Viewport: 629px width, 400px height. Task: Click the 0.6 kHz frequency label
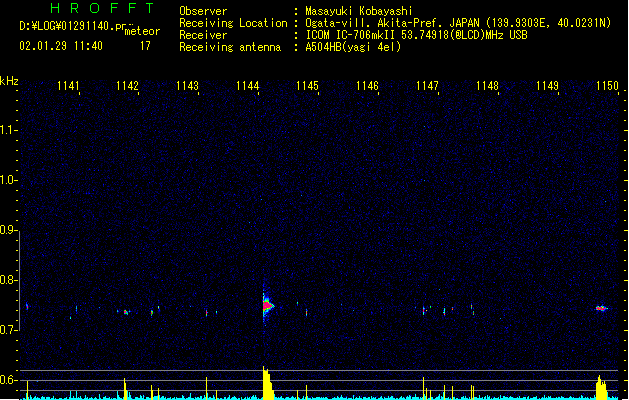coord(9,380)
